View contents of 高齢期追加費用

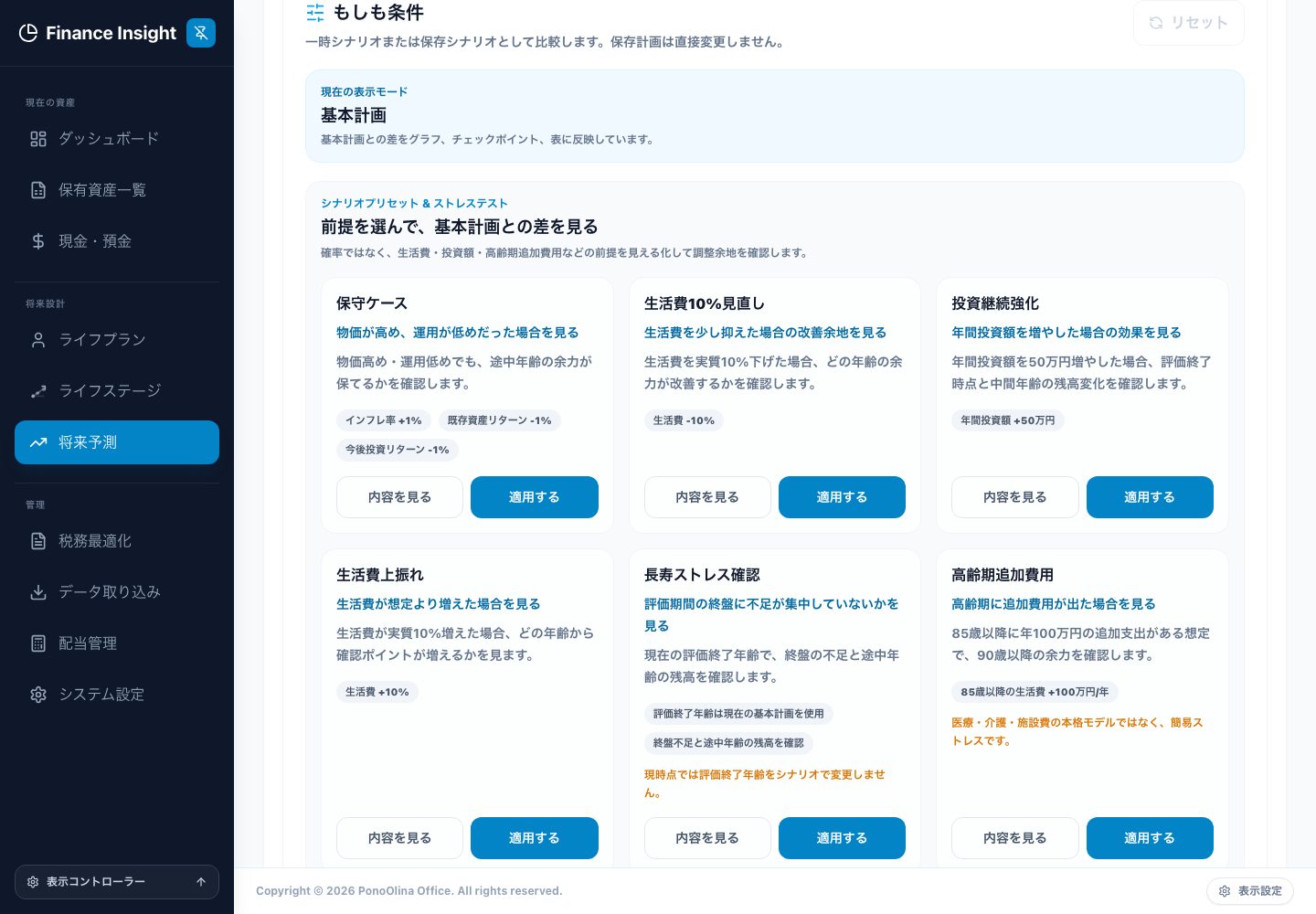pyautogui.click(x=1015, y=838)
